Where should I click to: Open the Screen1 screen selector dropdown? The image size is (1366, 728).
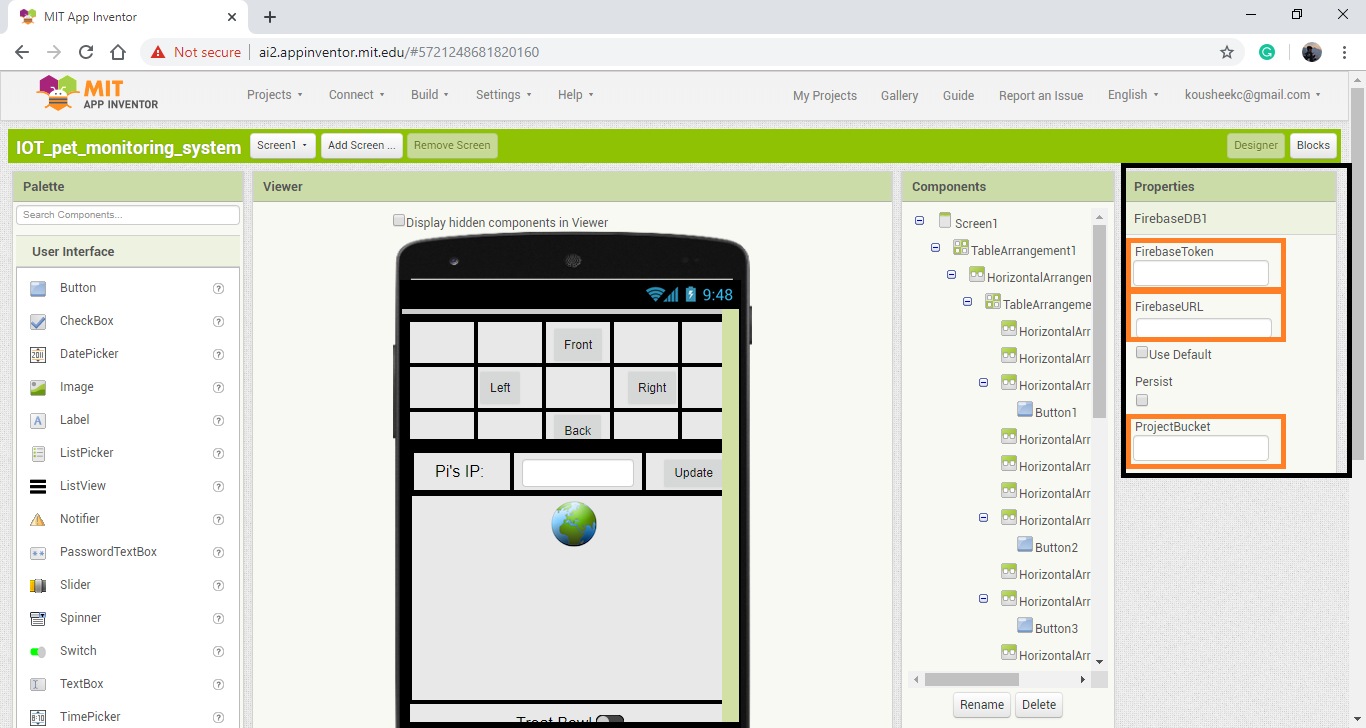(282, 145)
